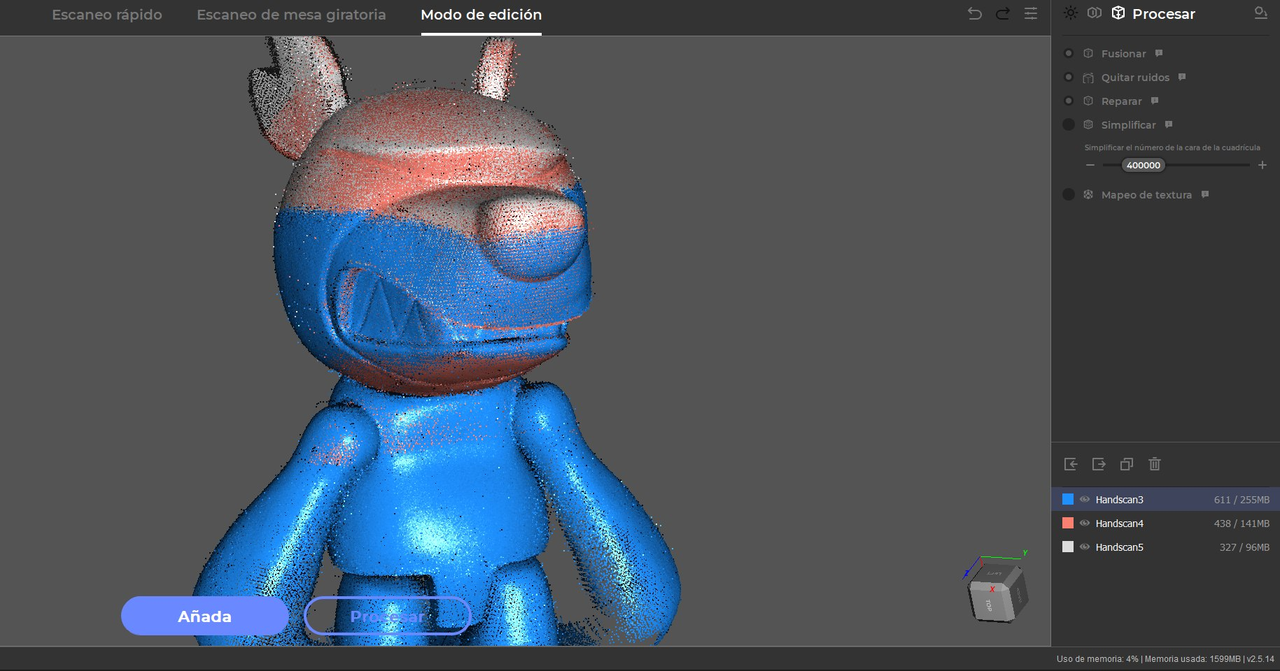Click the Procesar button below the model
This screenshot has width=1280, height=671.
[387, 616]
